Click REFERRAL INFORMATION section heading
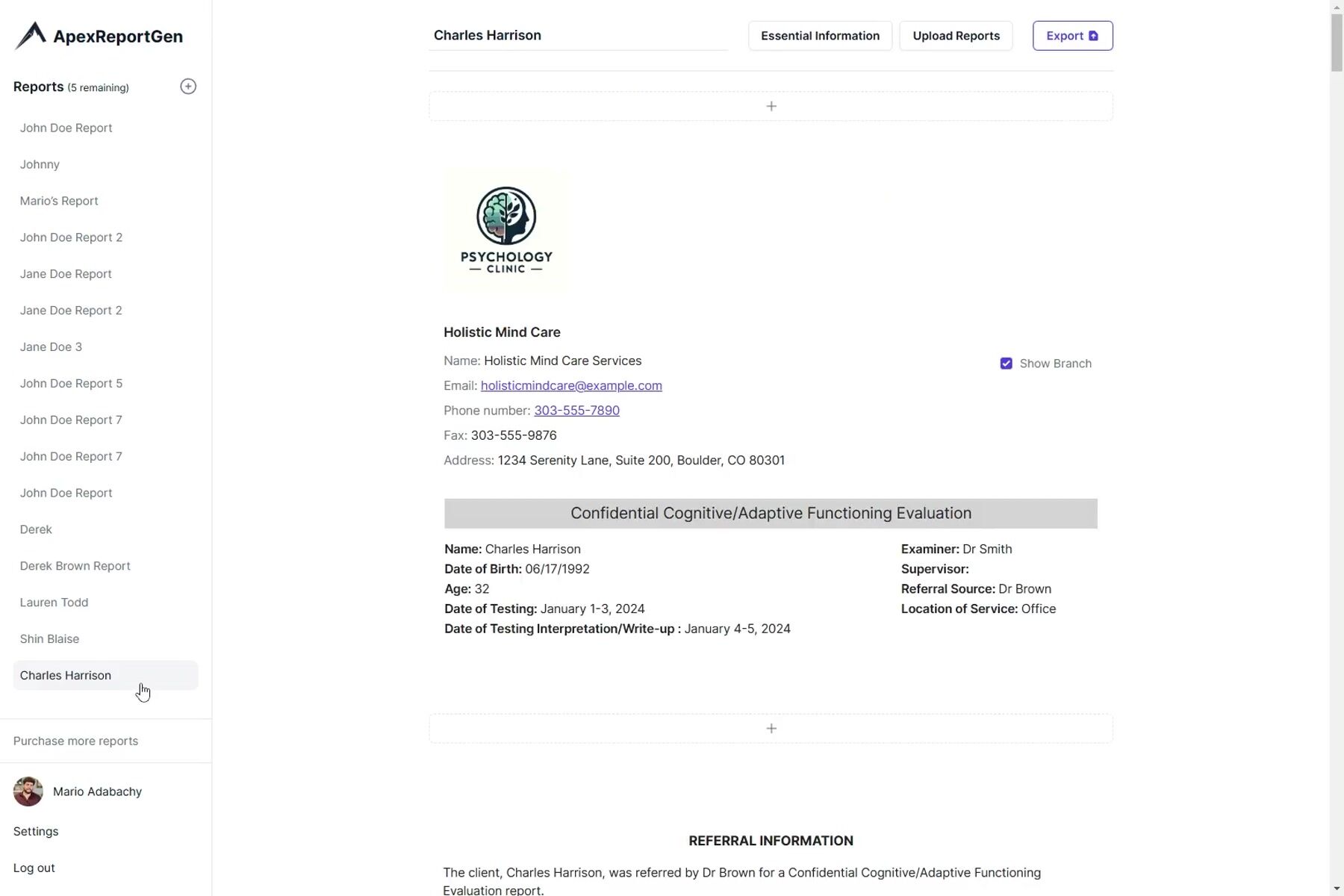Image resolution: width=1344 pixels, height=896 pixels. 771,841
